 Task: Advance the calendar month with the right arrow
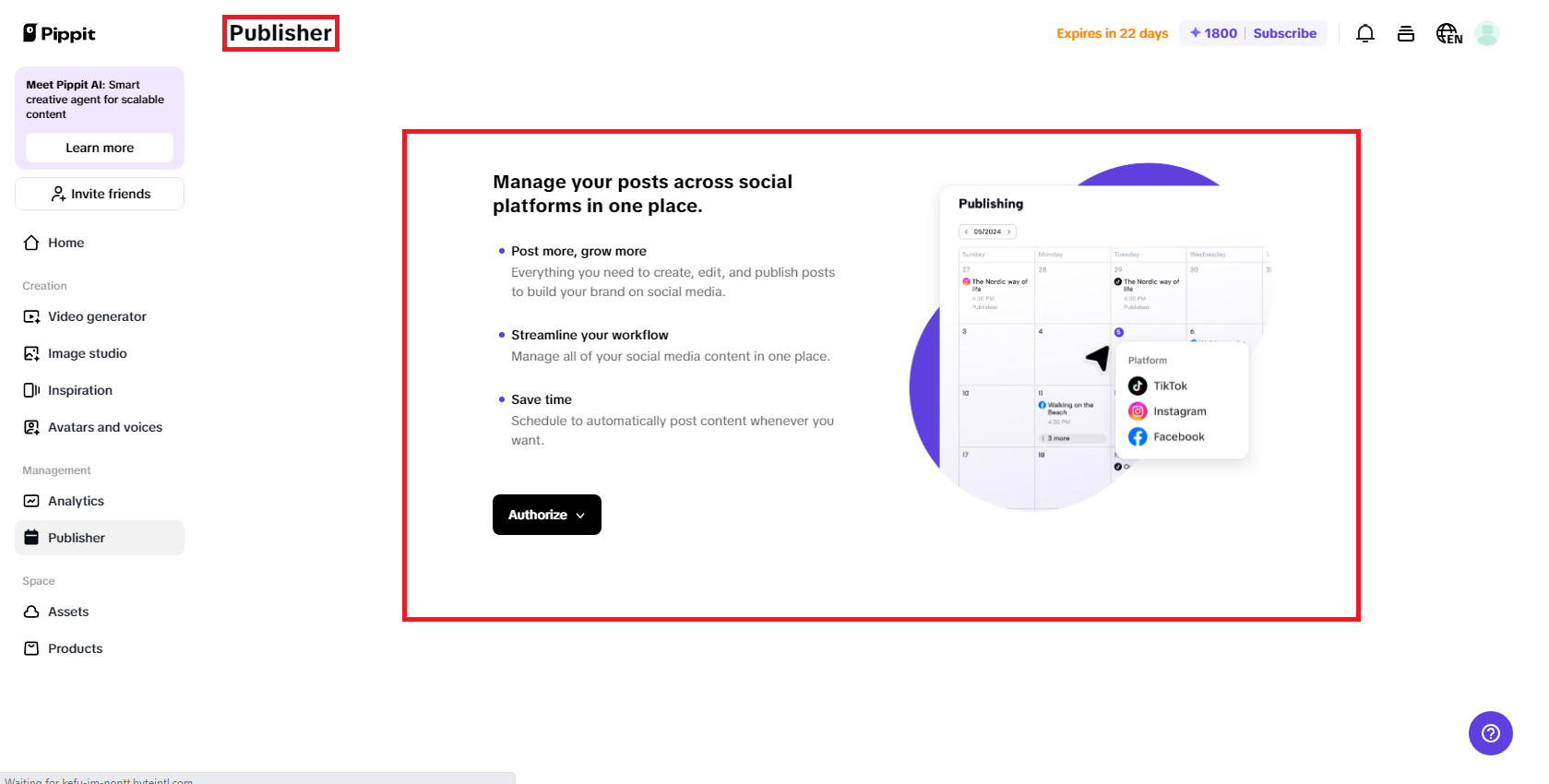tap(1008, 232)
